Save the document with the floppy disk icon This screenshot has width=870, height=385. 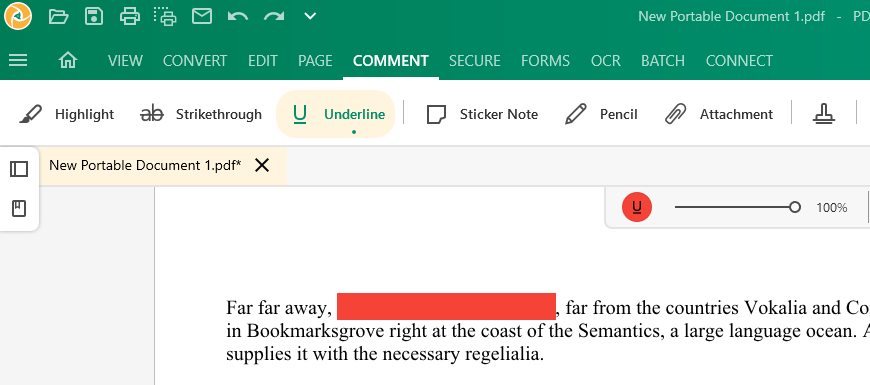(94, 16)
